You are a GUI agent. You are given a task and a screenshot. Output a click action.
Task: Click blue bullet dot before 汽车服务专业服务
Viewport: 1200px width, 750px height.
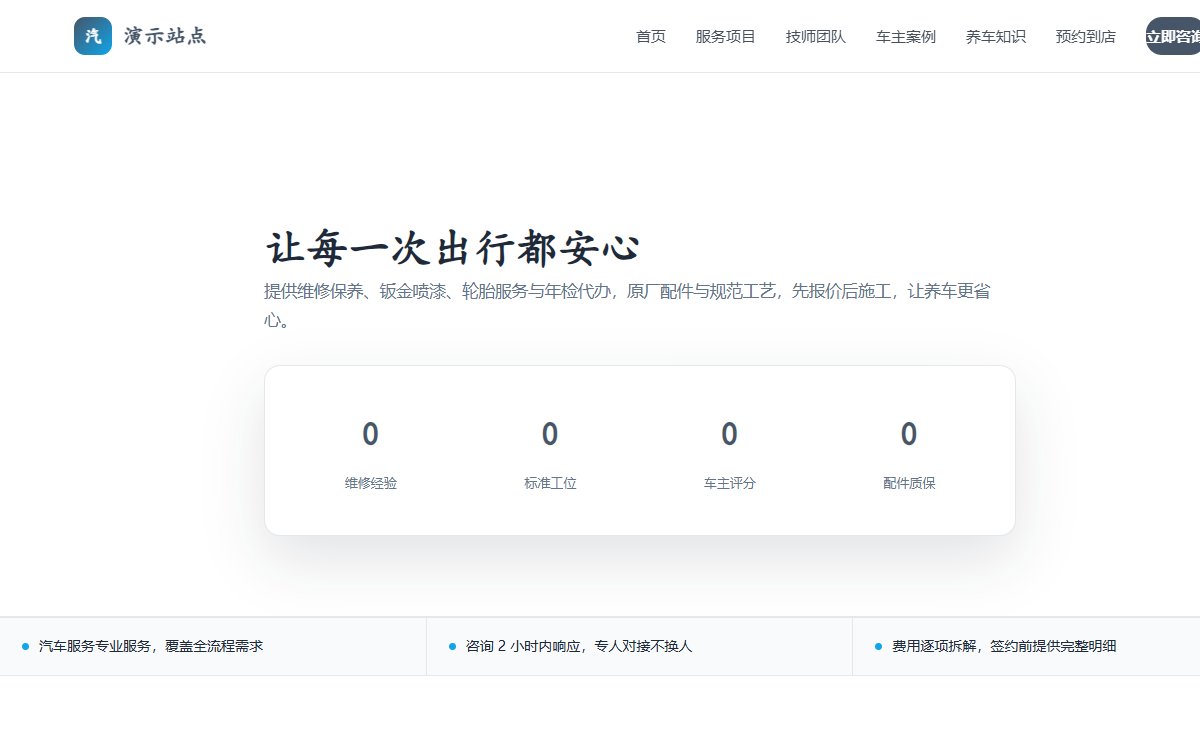[25, 646]
